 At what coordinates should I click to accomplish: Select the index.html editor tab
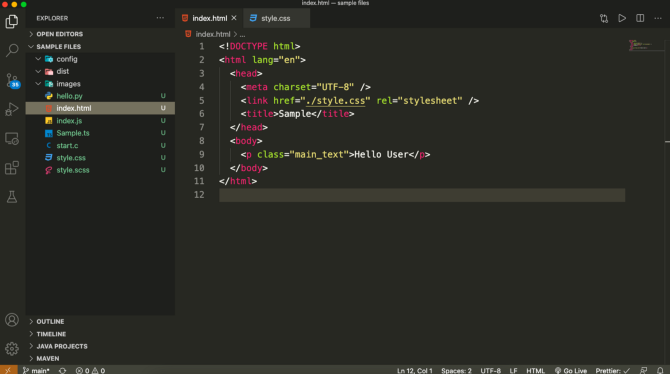(209, 18)
